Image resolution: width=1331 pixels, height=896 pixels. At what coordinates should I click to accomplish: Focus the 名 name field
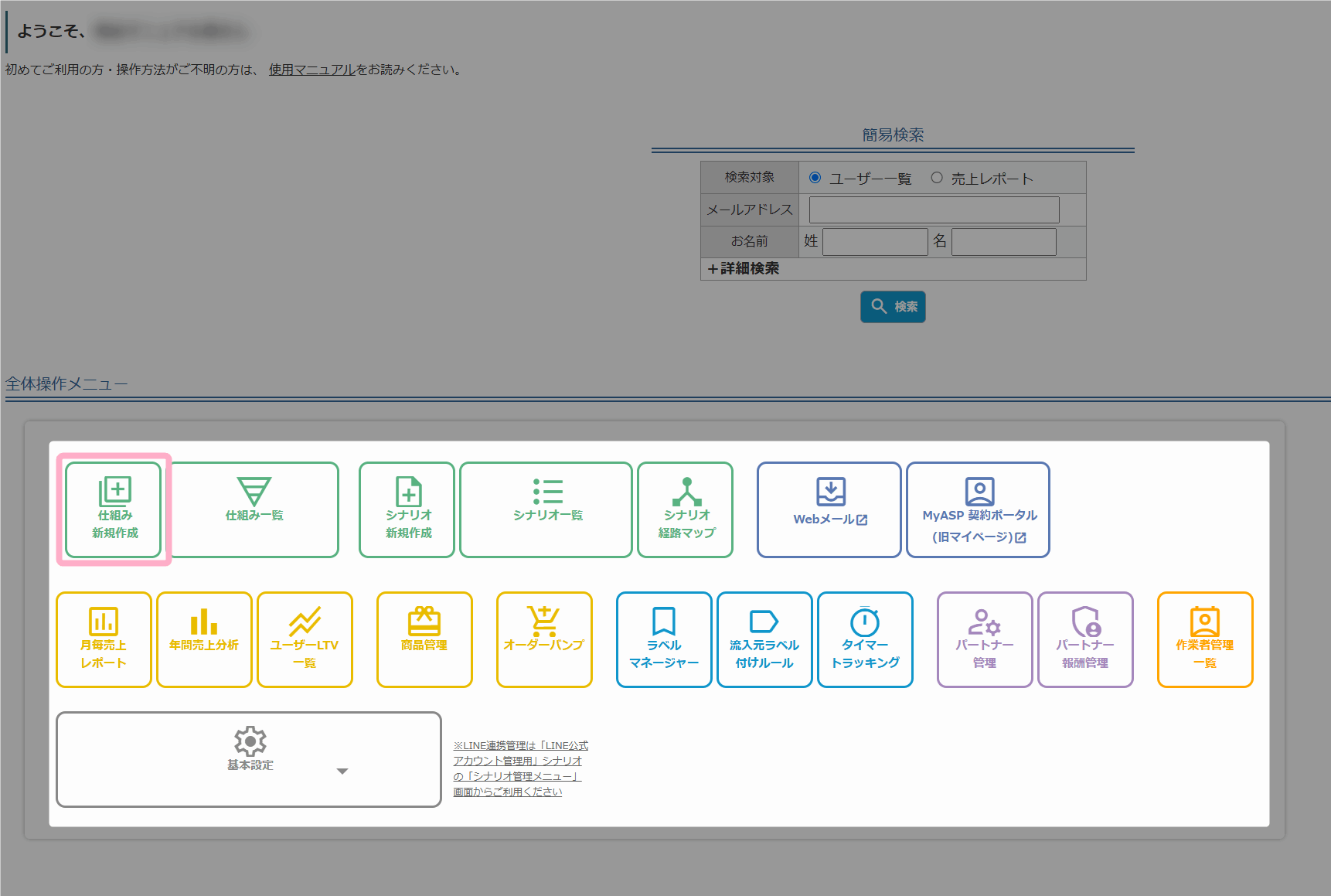[x=1004, y=241]
